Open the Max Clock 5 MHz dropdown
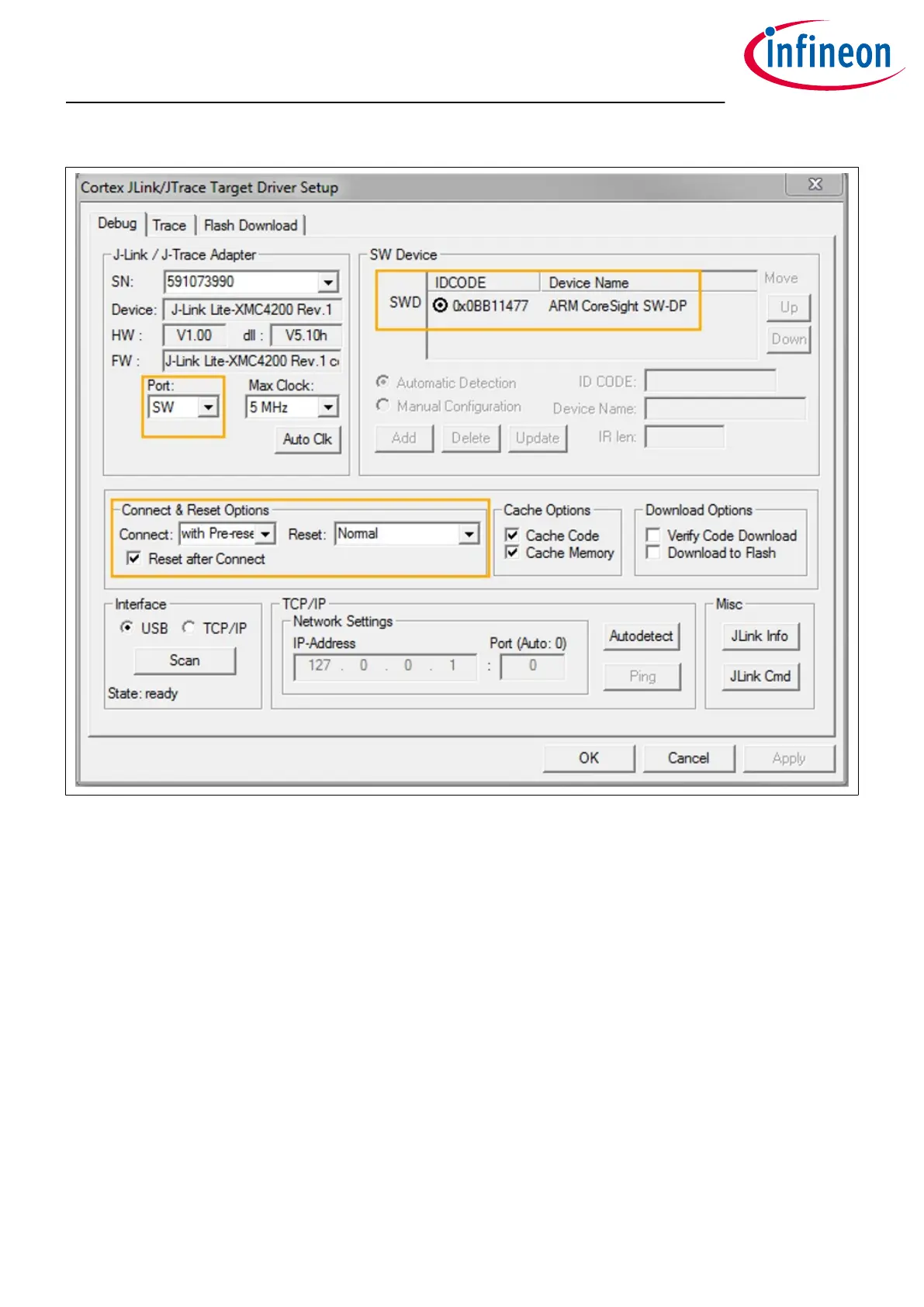Screen dimensions: 924x1307 pyautogui.click(x=328, y=407)
